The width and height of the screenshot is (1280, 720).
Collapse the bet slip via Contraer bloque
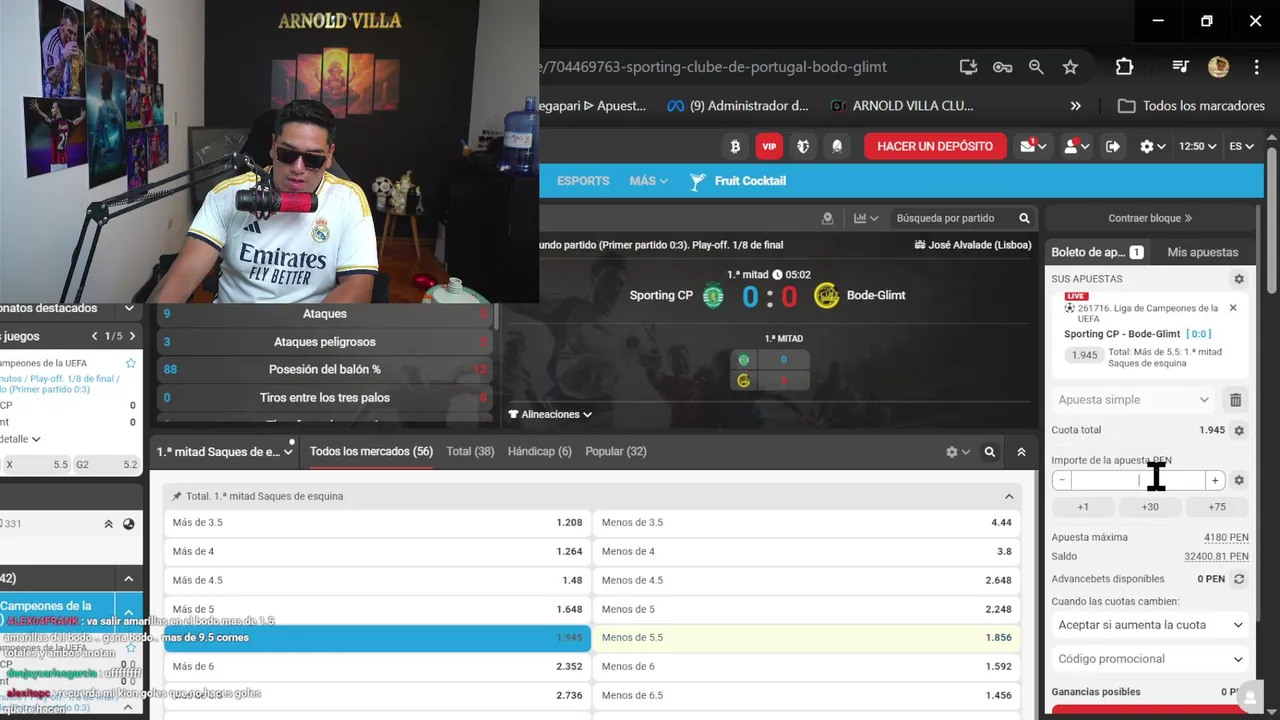1150,218
